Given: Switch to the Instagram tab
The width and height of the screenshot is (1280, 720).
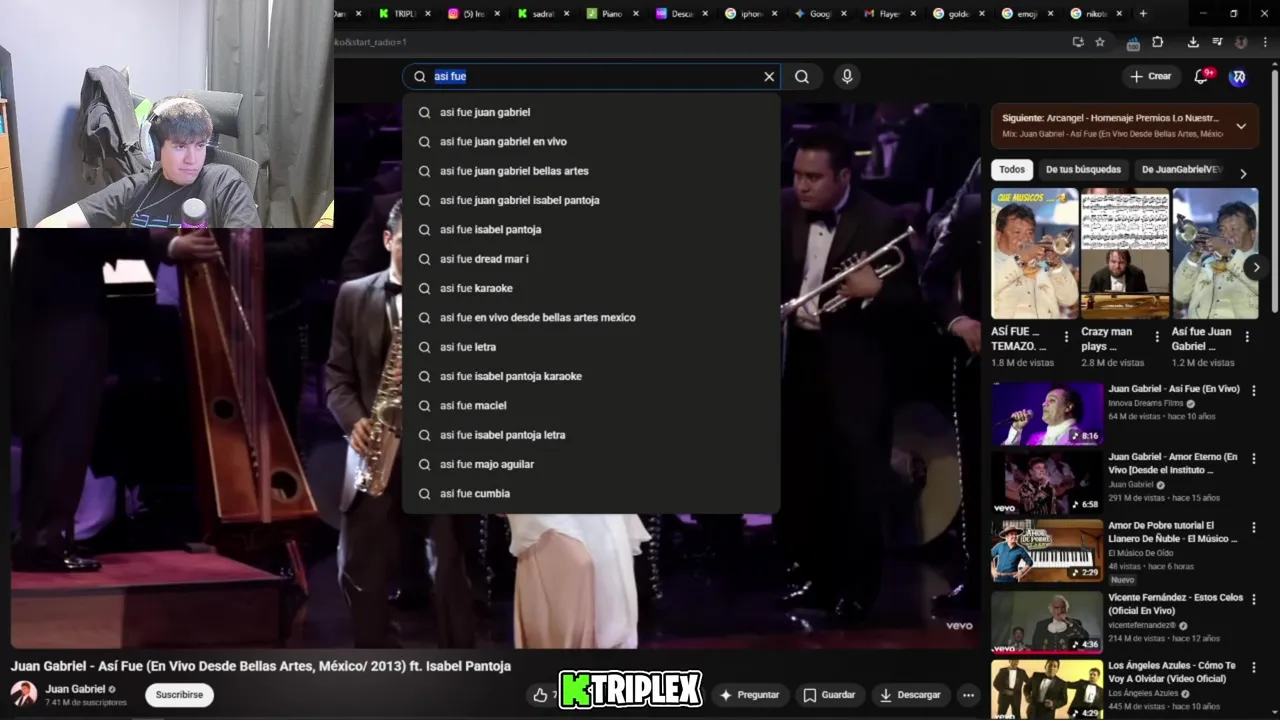Looking at the screenshot, I should (473, 13).
